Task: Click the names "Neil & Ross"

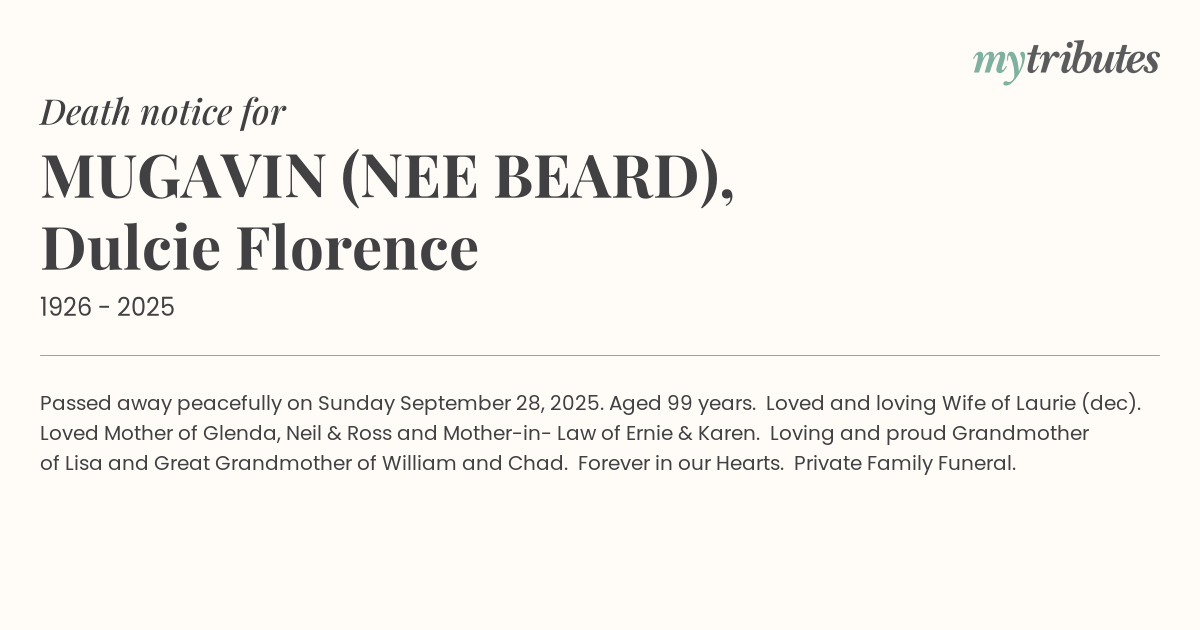Action: (339, 434)
